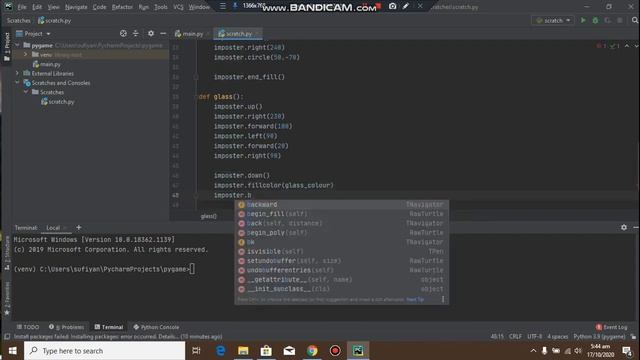640x360 pixels.
Task: Collapse the Scratches folder
Action: tap(26, 92)
